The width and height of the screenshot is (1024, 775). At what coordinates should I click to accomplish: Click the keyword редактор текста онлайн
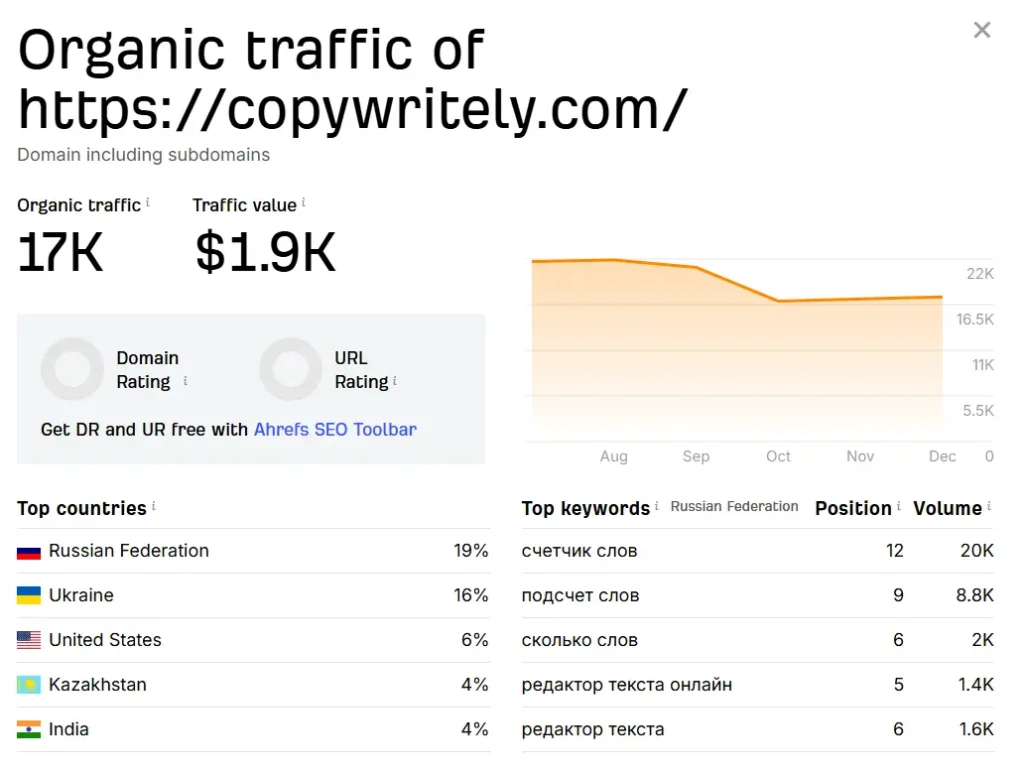click(626, 685)
